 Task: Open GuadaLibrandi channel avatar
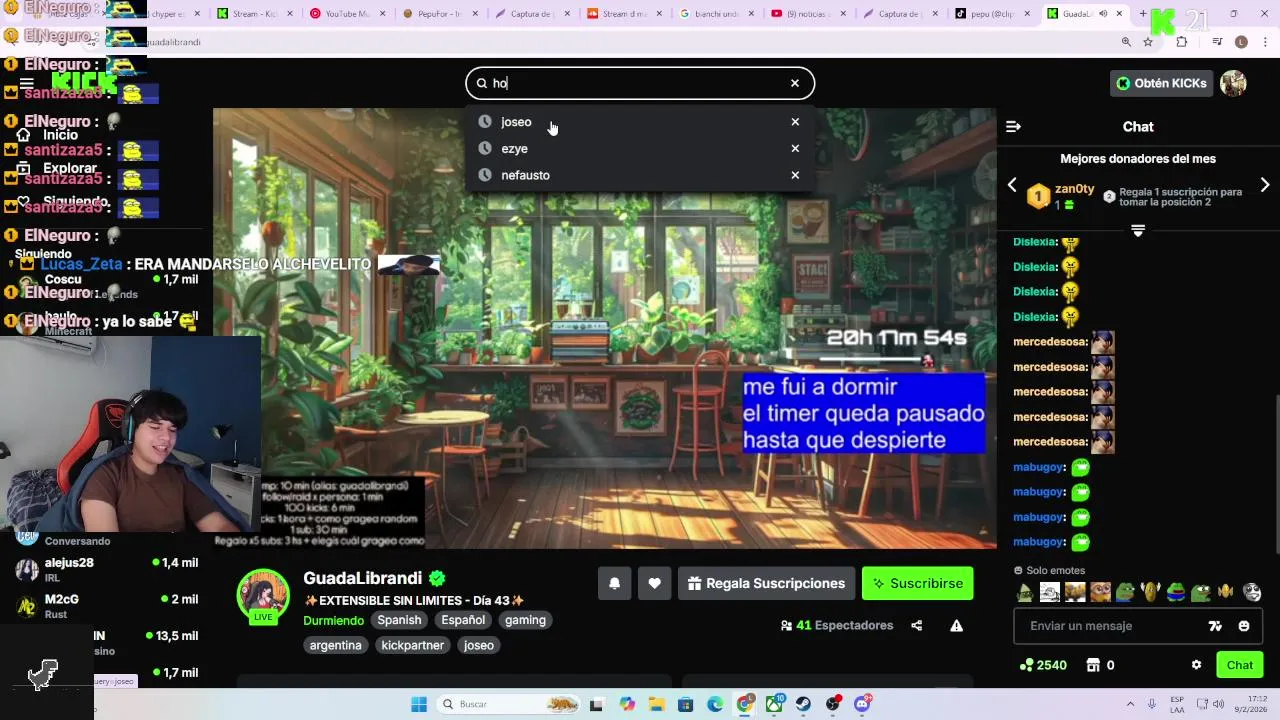(x=263, y=595)
